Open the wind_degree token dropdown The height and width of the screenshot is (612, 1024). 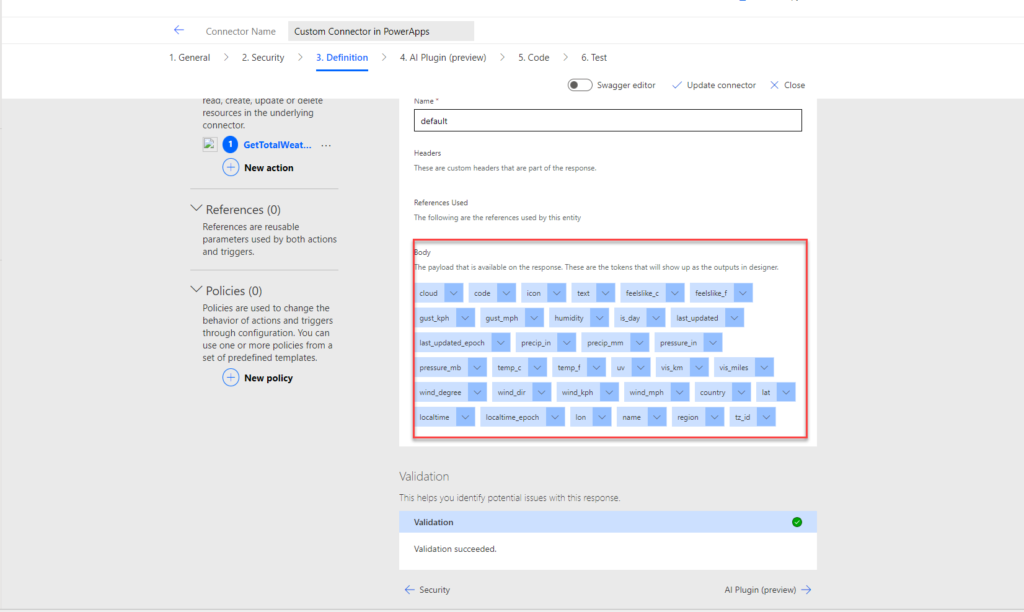477,393
